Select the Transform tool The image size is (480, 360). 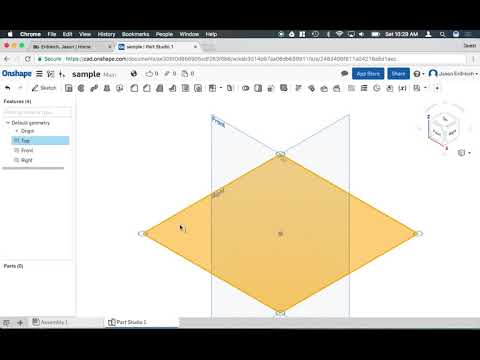271,88
